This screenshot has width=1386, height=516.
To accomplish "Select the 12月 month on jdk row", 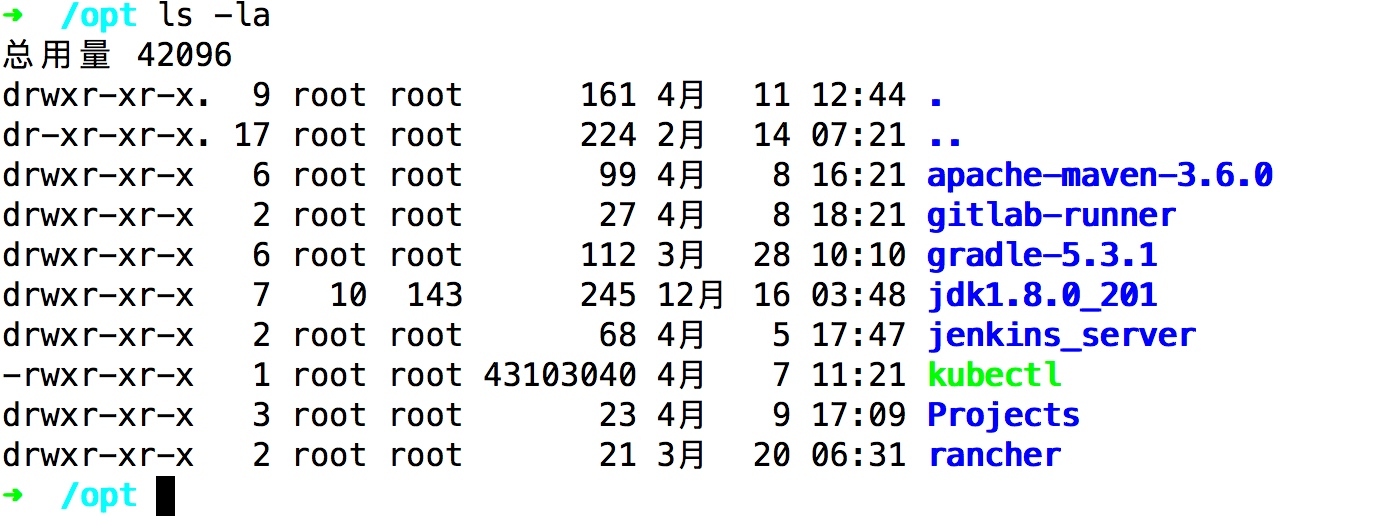I will click(690, 295).
